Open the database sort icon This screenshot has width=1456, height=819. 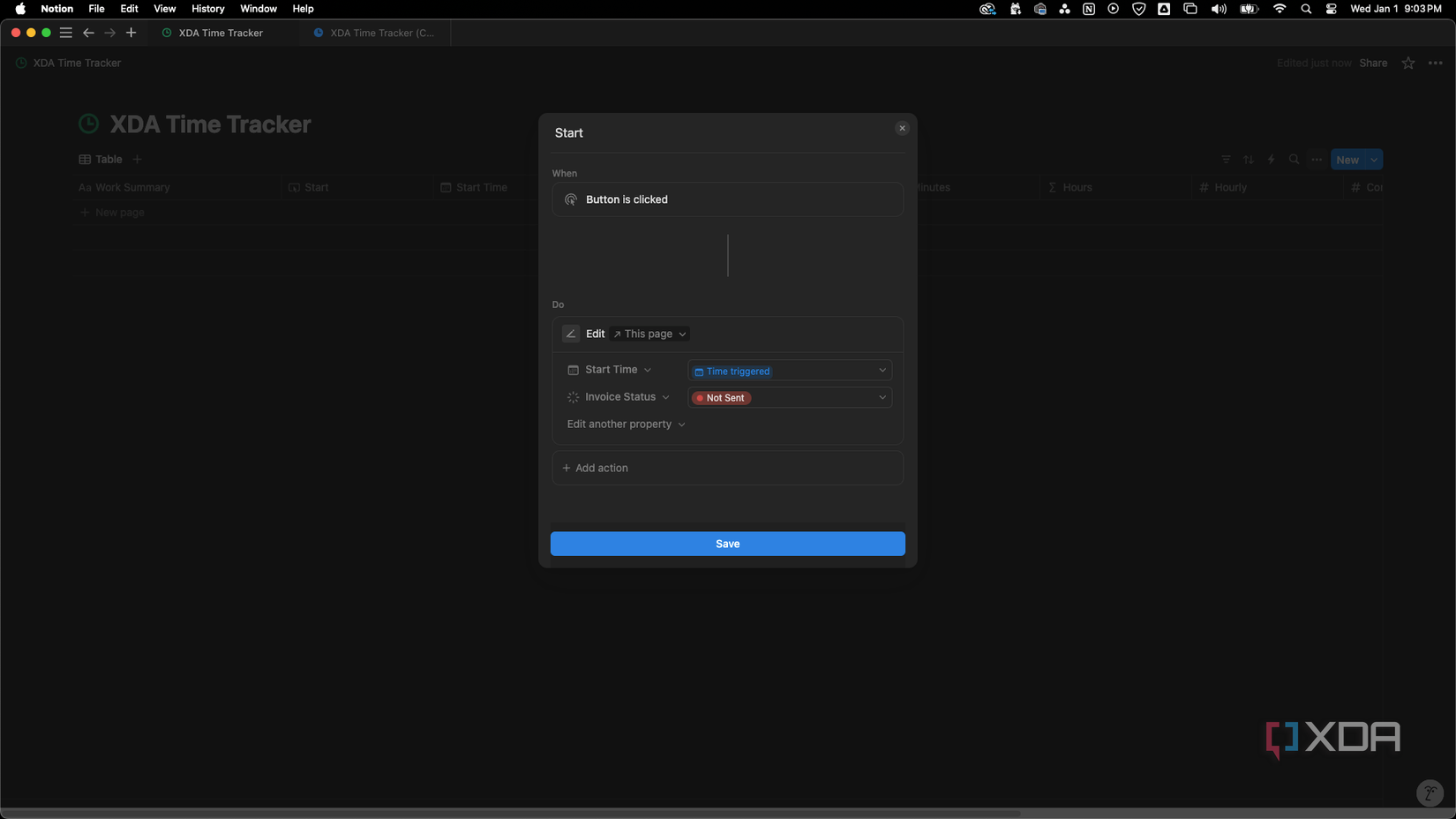coord(1249,160)
